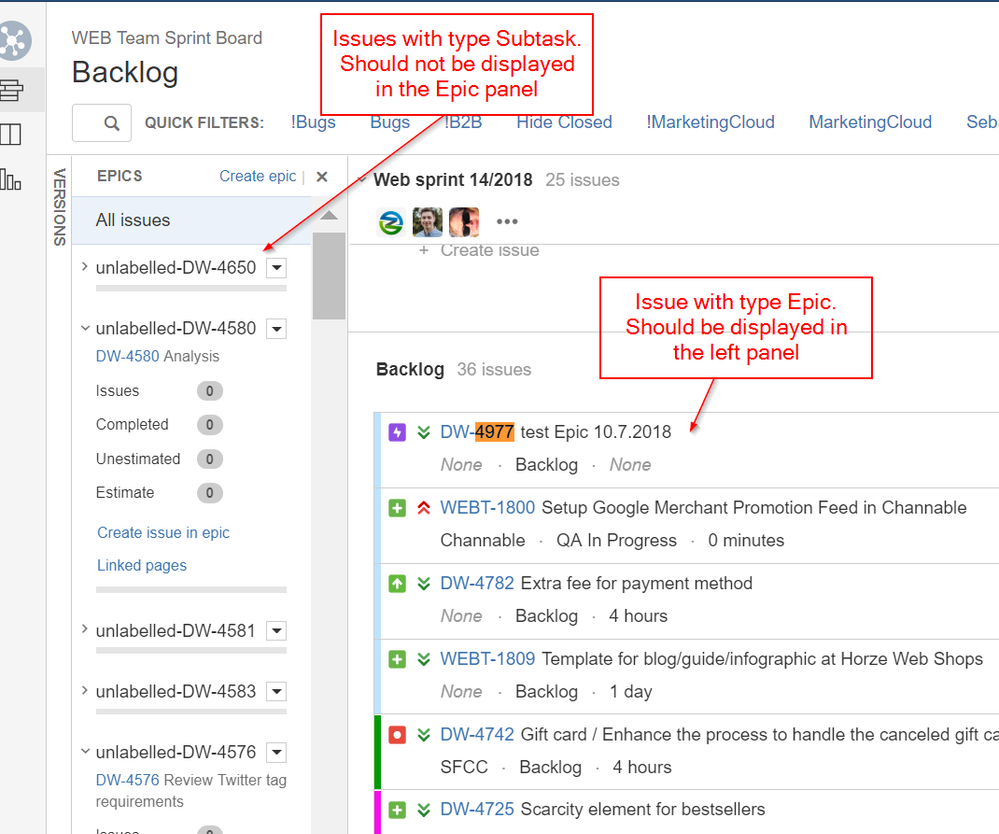Open the DW-4576 epic link
The width and height of the screenshot is (999, 834).
click(x=127, y=780)
